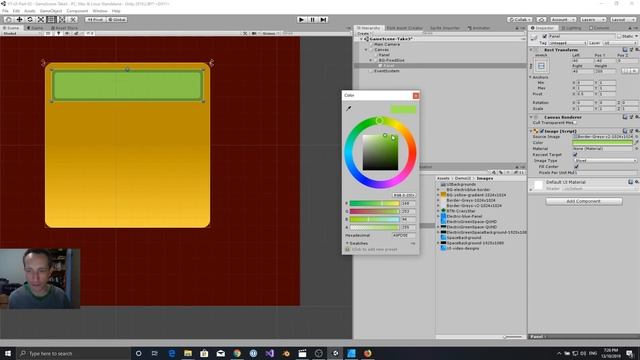Select the Move tool in Unity toolbar
This screenshot has height=360, width=640.
(x=19, y=20)
